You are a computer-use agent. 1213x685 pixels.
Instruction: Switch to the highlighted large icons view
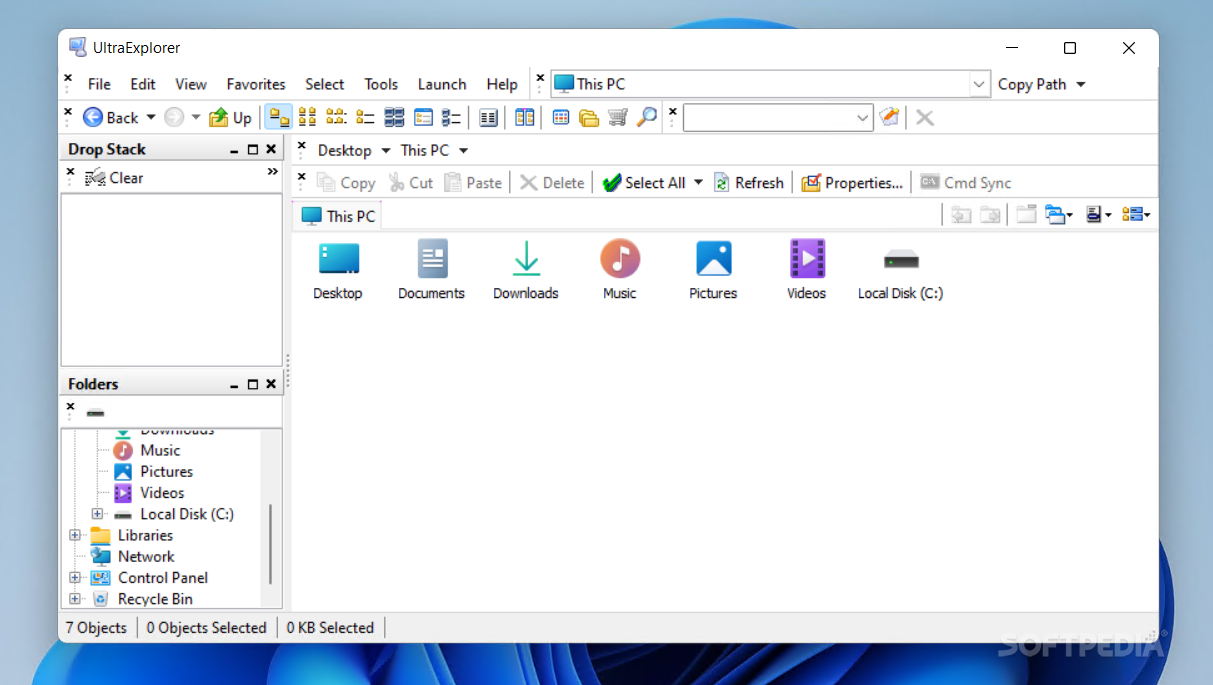tap(278, 117)
